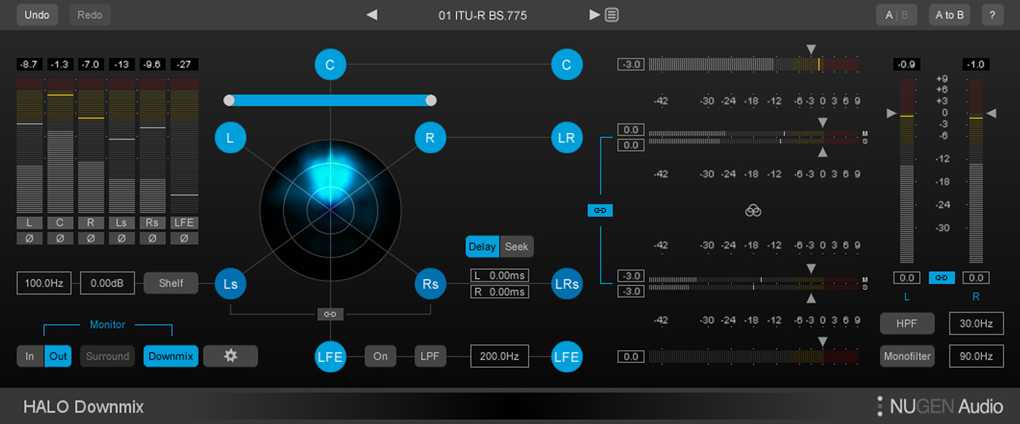Select the input Rs node
Screen dimensions: 1020x424
pyautogui.click(x=430, y=284)
